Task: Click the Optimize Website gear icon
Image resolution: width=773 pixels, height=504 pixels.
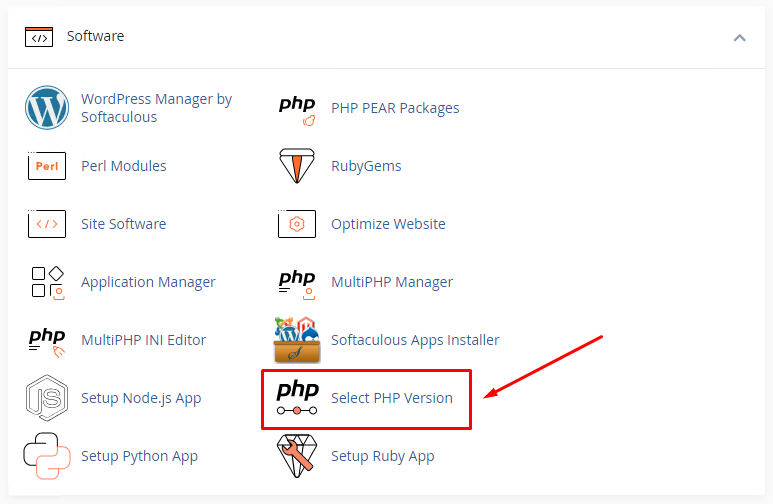Action: (297, 223)
